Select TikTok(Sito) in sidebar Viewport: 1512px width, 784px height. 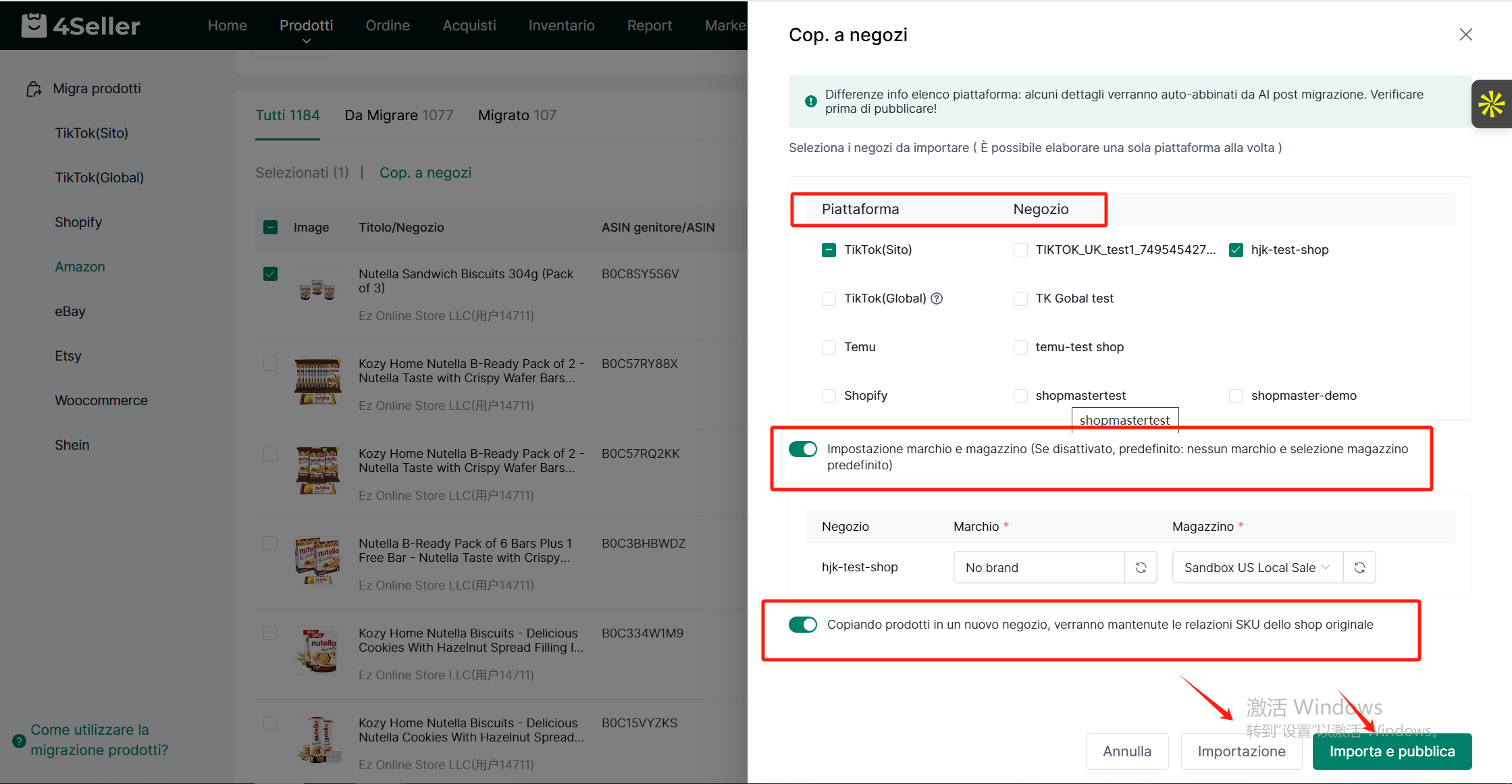point(92,133)
